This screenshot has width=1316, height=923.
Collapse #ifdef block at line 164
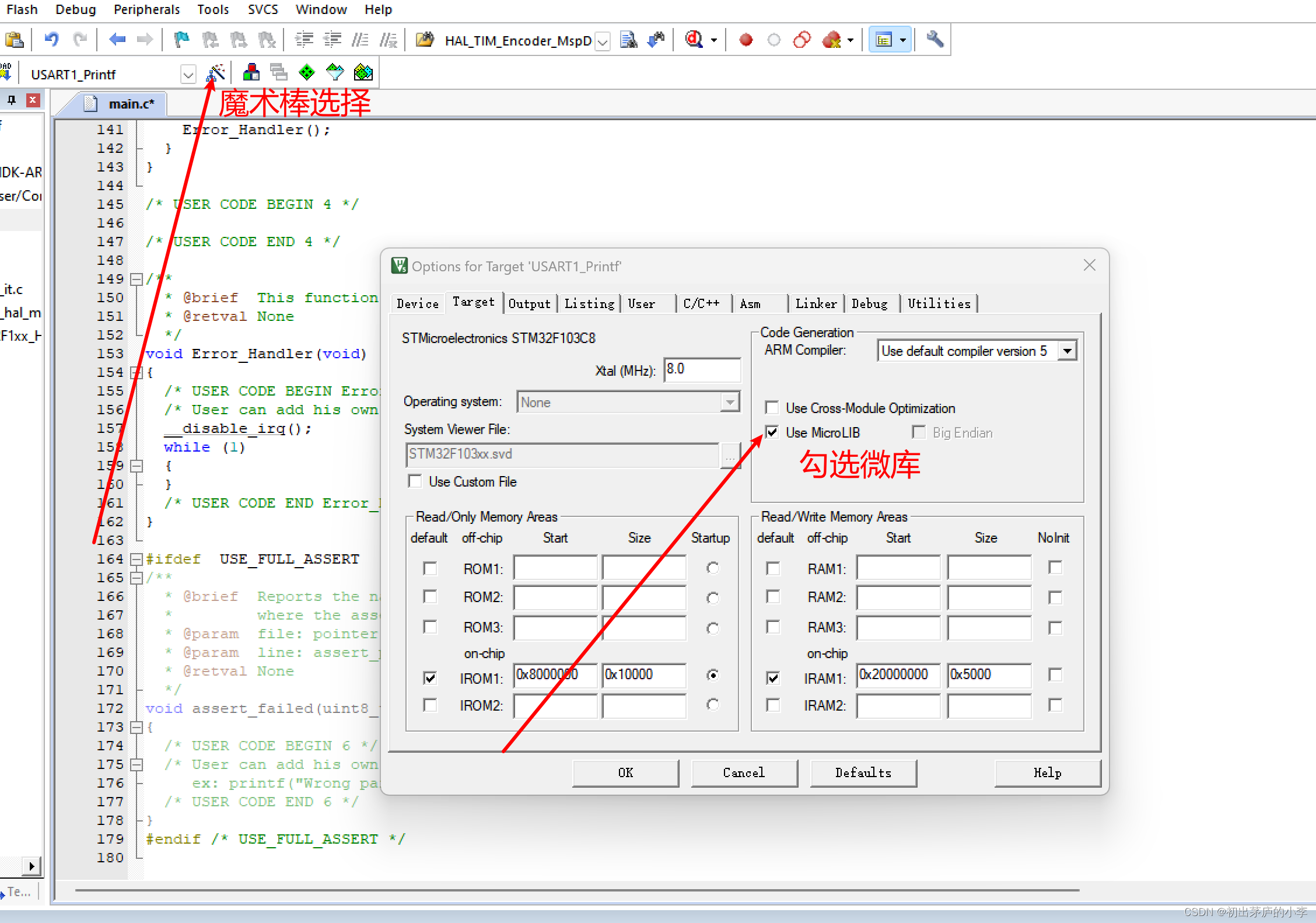pos(136,559)
